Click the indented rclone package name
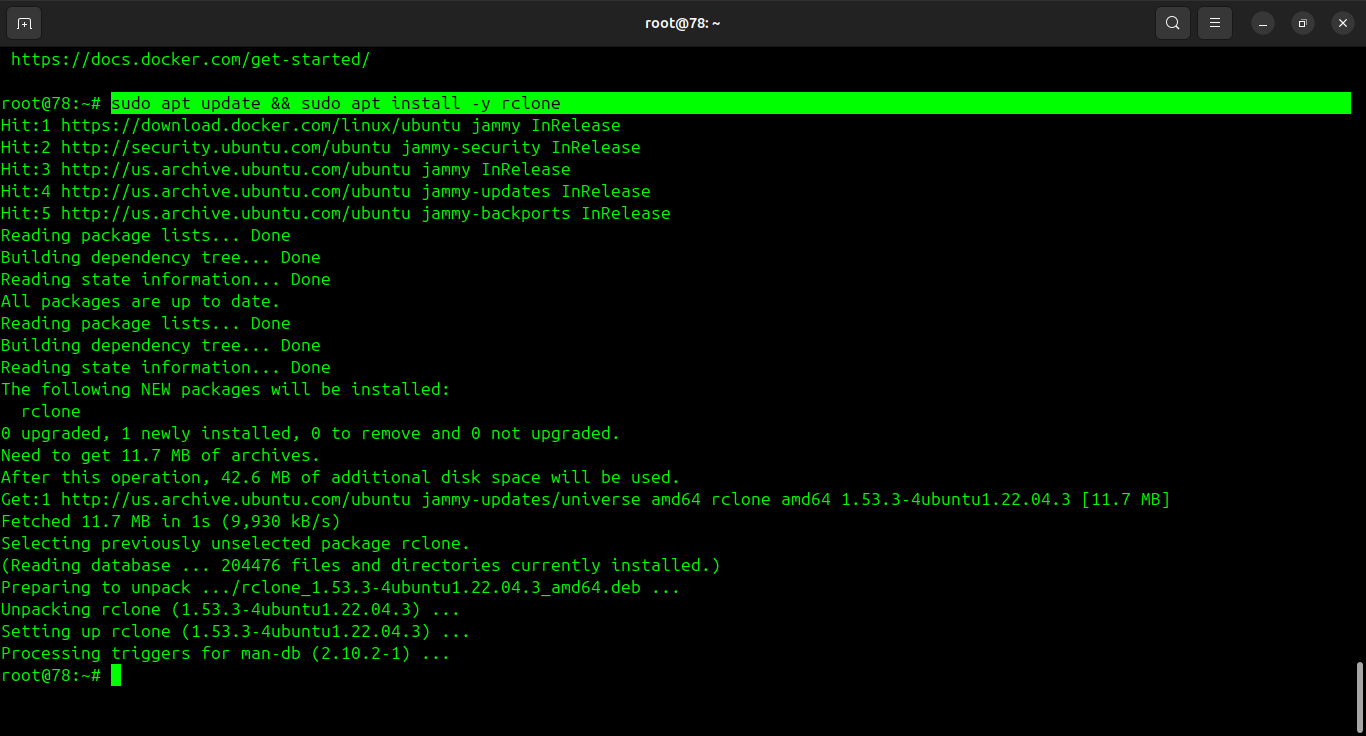Image resolution: width=1366 pixels, height=736 pixels. [51, 412]
